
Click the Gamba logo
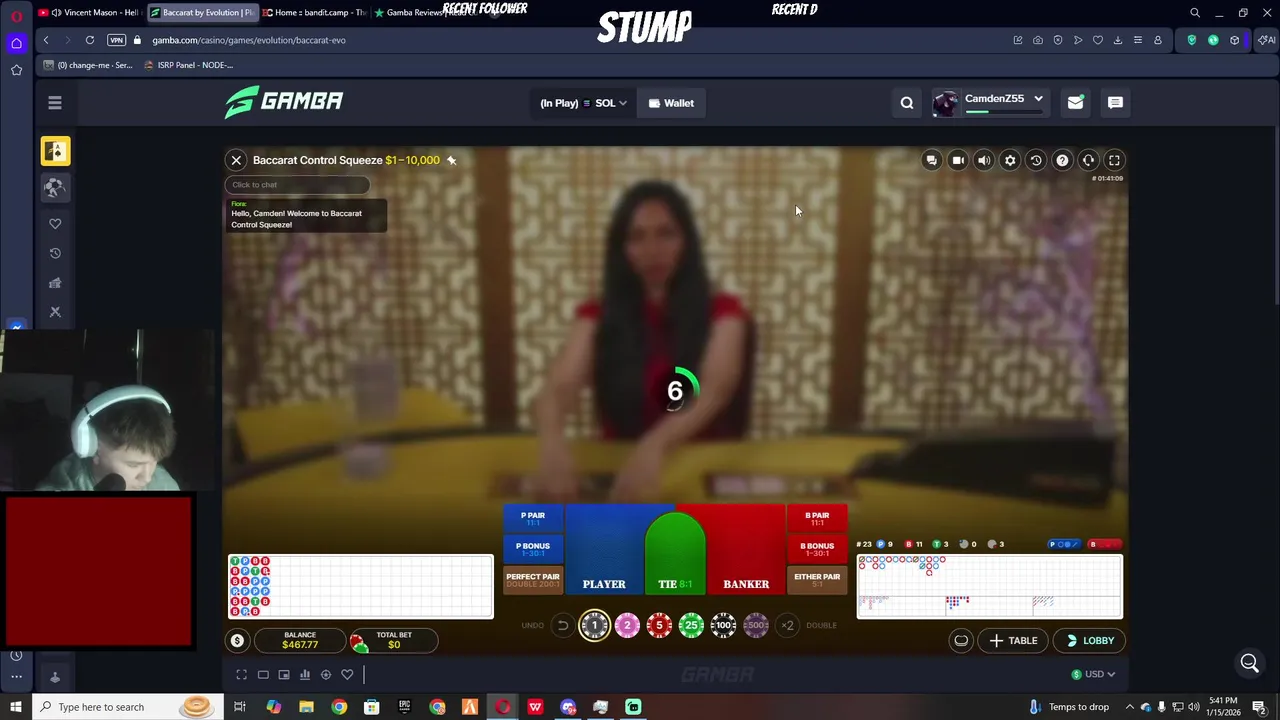284,102
